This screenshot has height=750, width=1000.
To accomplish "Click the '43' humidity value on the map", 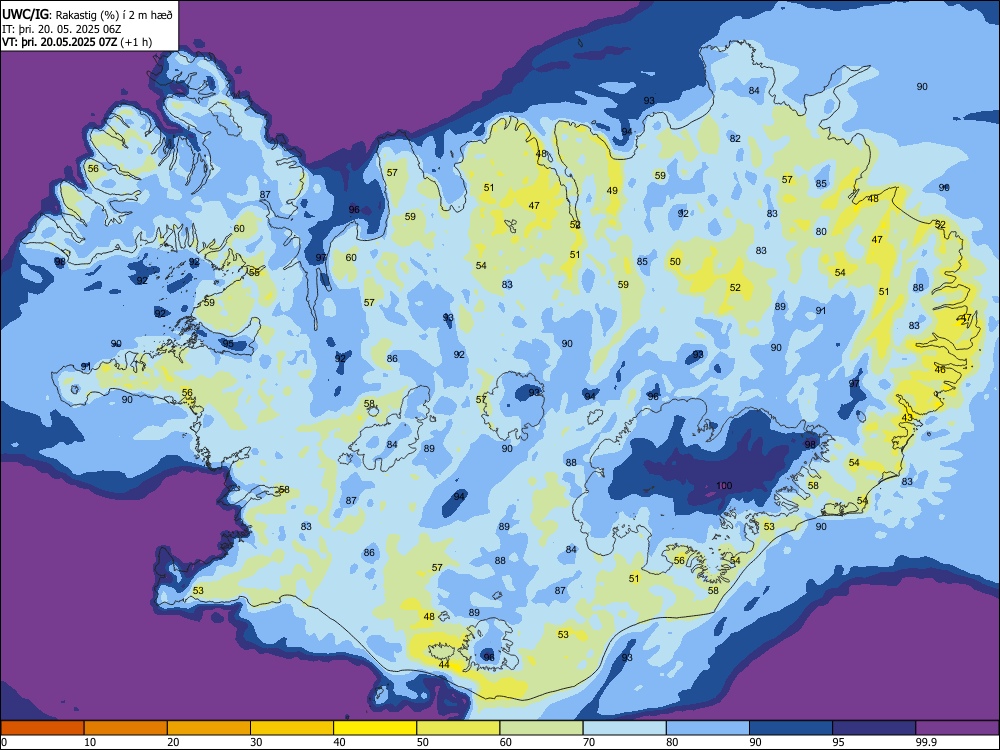I will 907,418.
